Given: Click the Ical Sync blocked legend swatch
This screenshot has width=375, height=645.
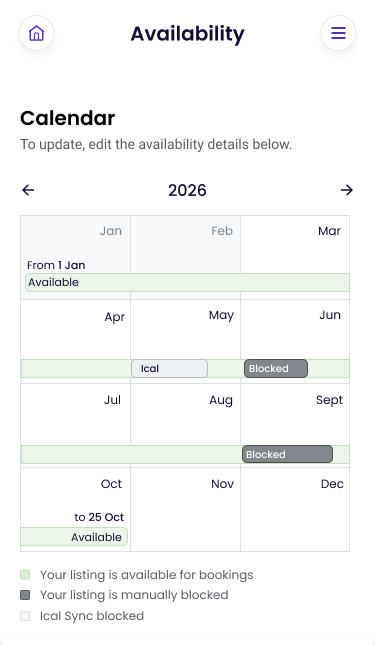Looking at the screenshot, I should pos(25,616).
